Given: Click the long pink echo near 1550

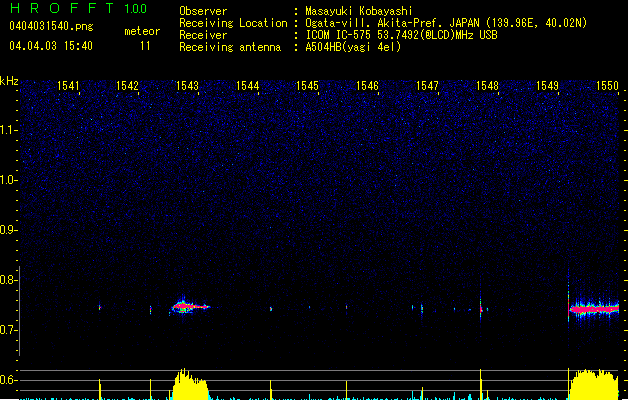Looking at the screenshot, I should click(595, 309).
